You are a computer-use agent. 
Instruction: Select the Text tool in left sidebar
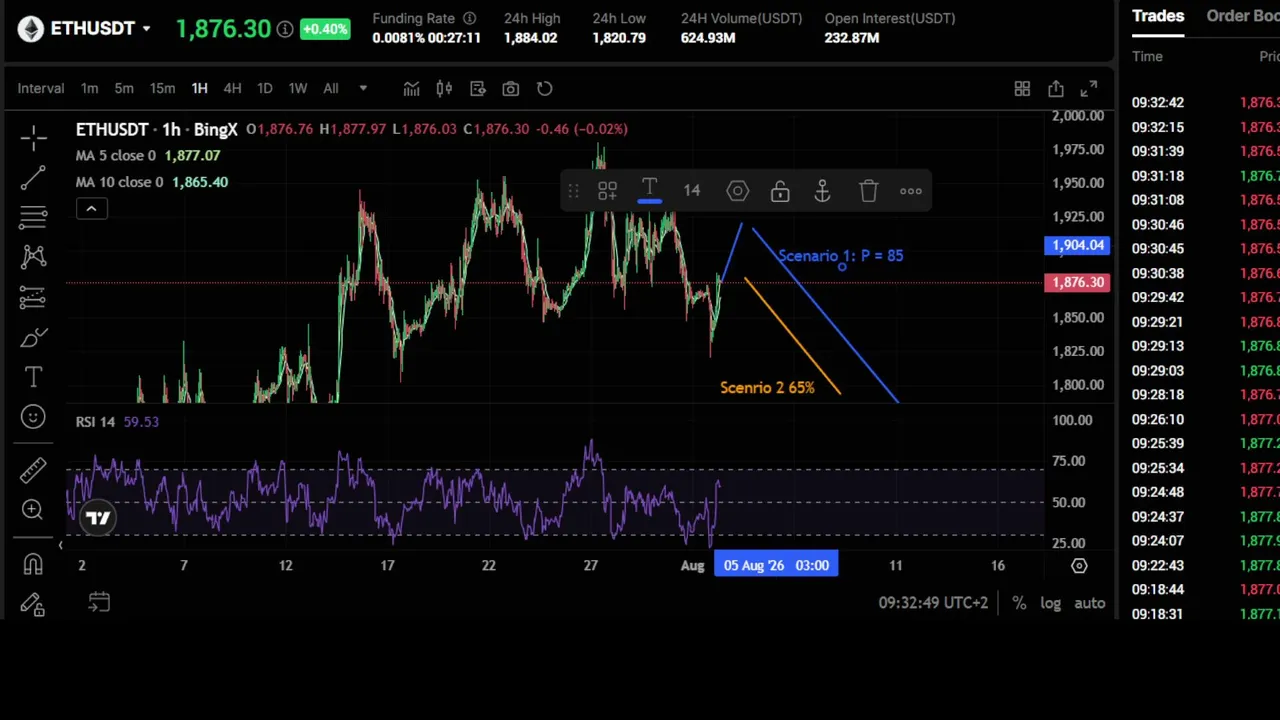tap(33, 377)
